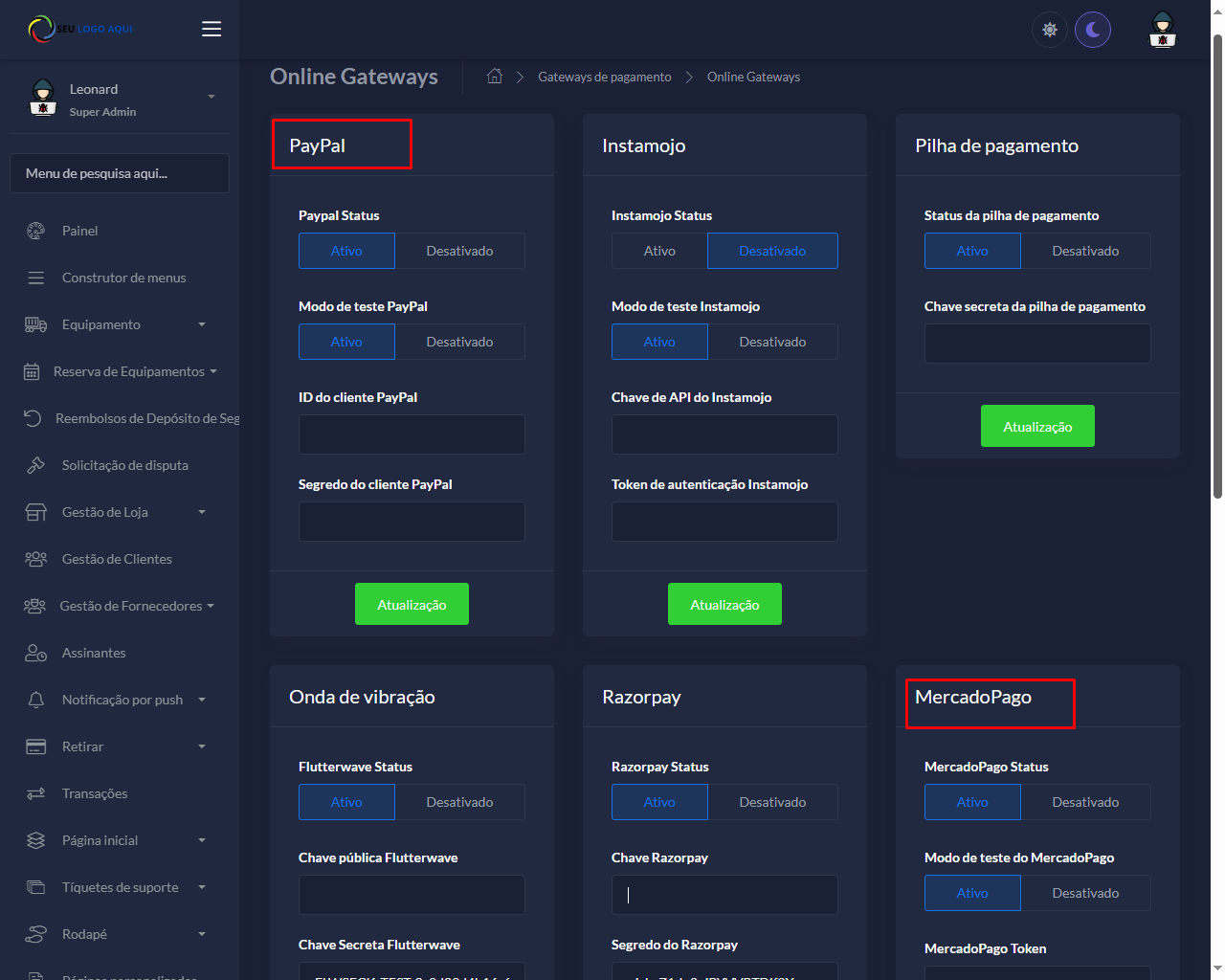Image resolution: width=1225 pixels, height=980 pixels.
Task: Set Paypal Status to Desativado
Action: (x=459, y=251)
